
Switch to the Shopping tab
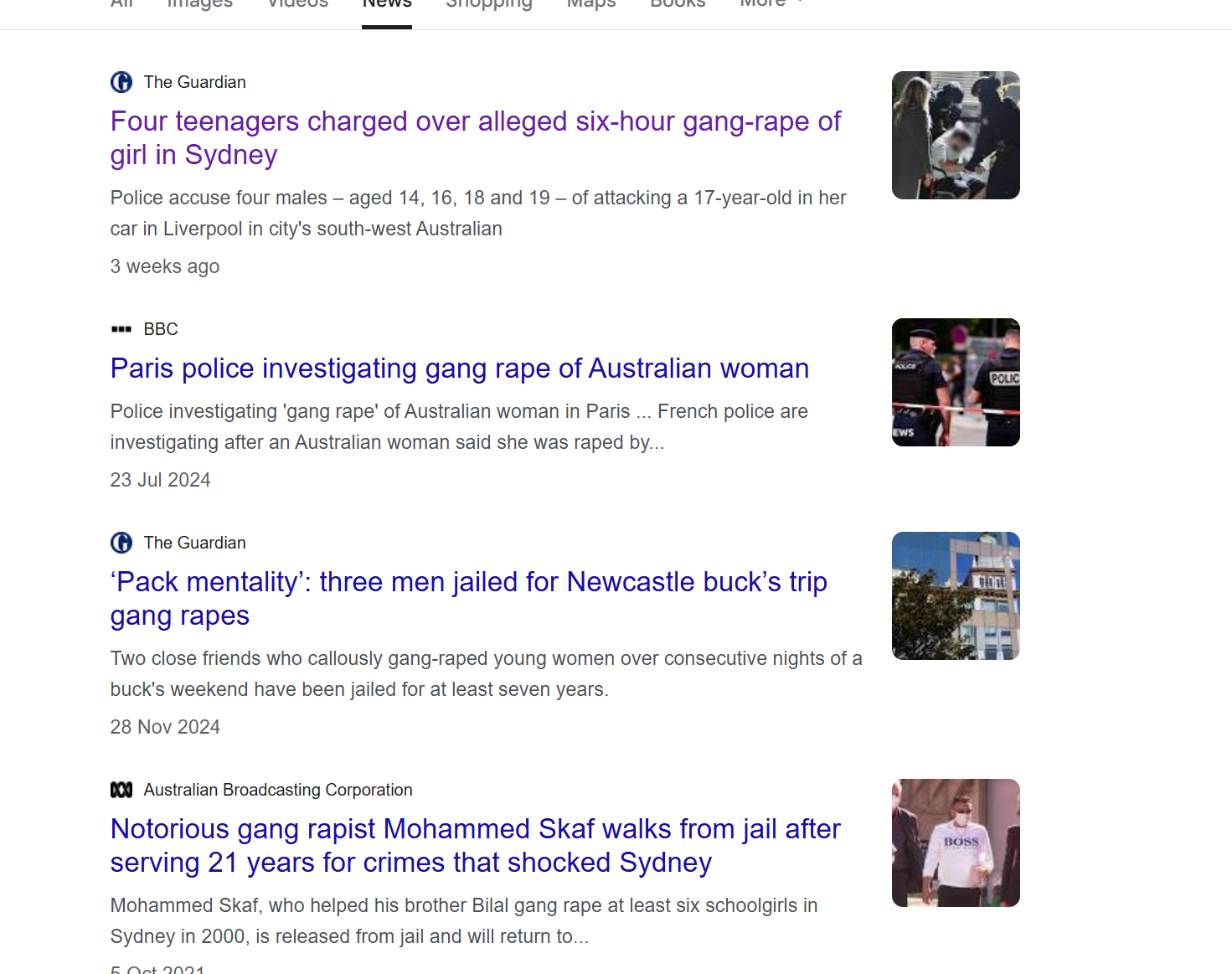coord(489,5)
